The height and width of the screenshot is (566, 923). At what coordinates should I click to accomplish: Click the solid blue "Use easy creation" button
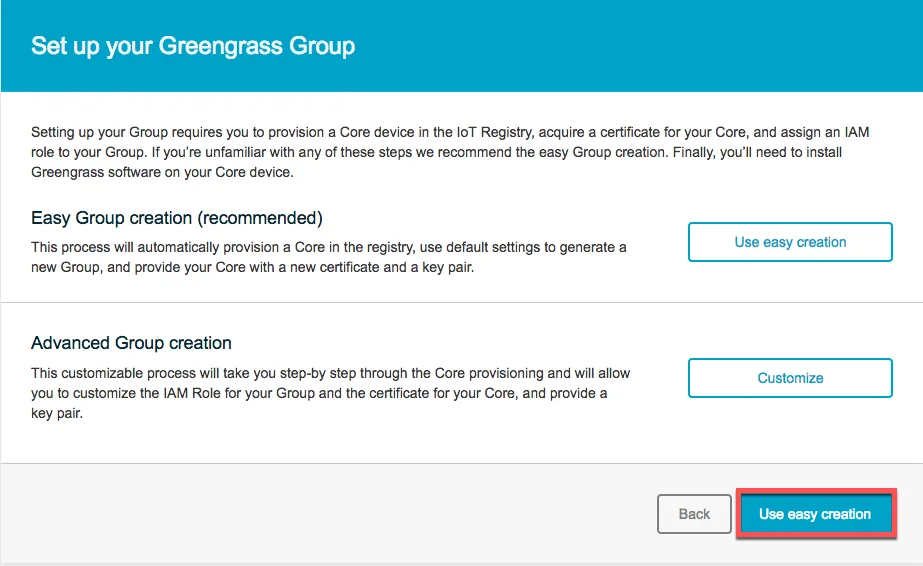point(815,514)
